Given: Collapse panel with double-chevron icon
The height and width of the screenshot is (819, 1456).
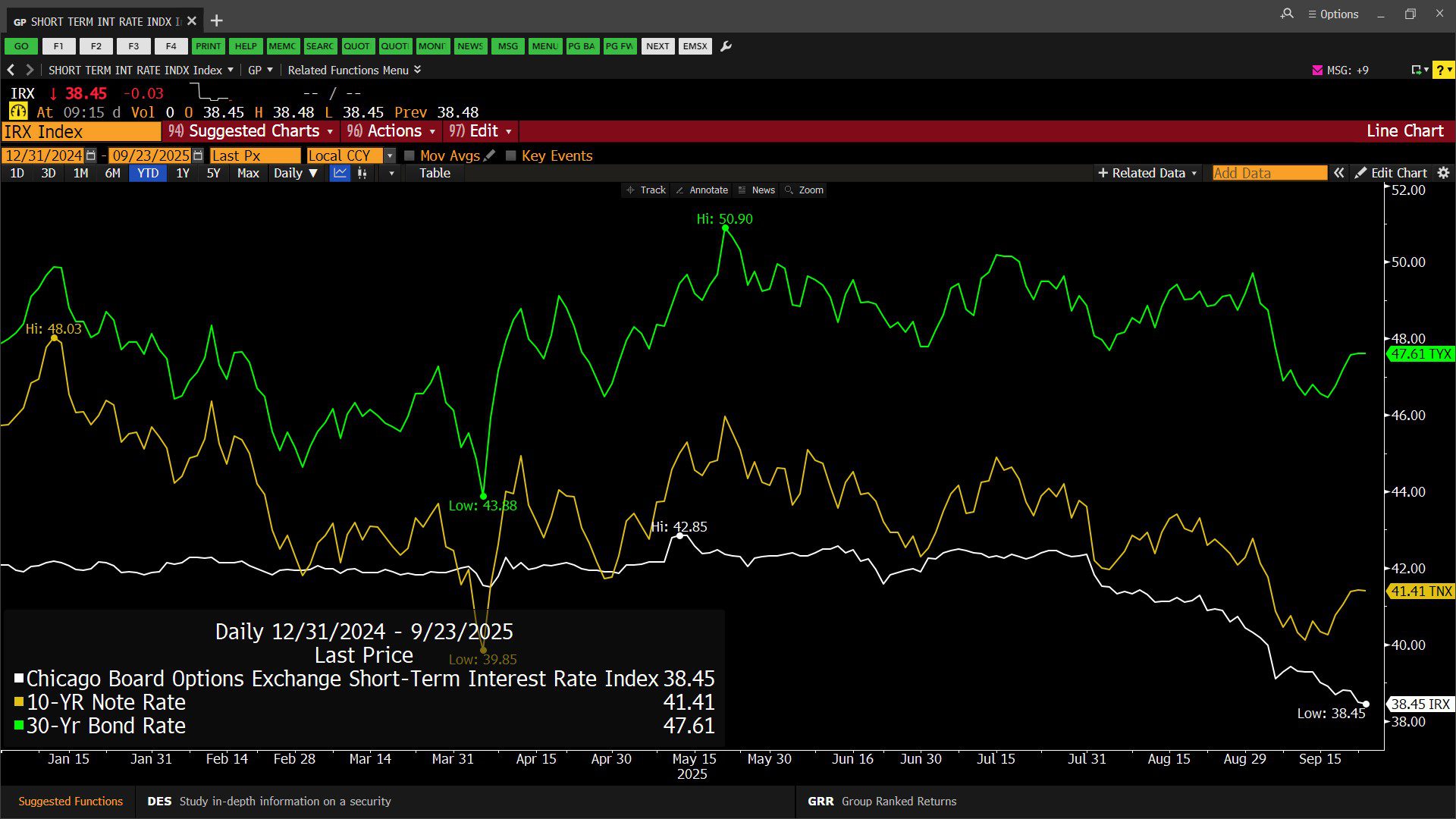Looking at the screenshot, I should coord(1339,173).
